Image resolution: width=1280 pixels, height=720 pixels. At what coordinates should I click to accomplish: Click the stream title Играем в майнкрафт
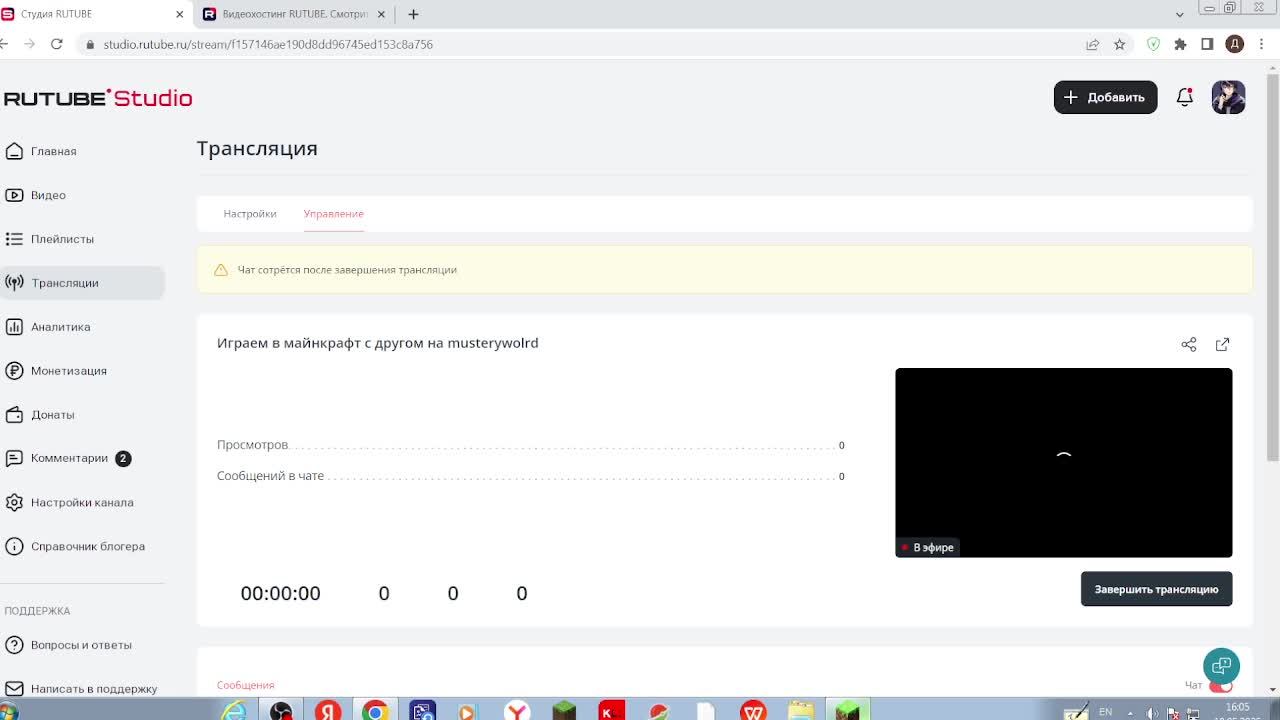377,343
